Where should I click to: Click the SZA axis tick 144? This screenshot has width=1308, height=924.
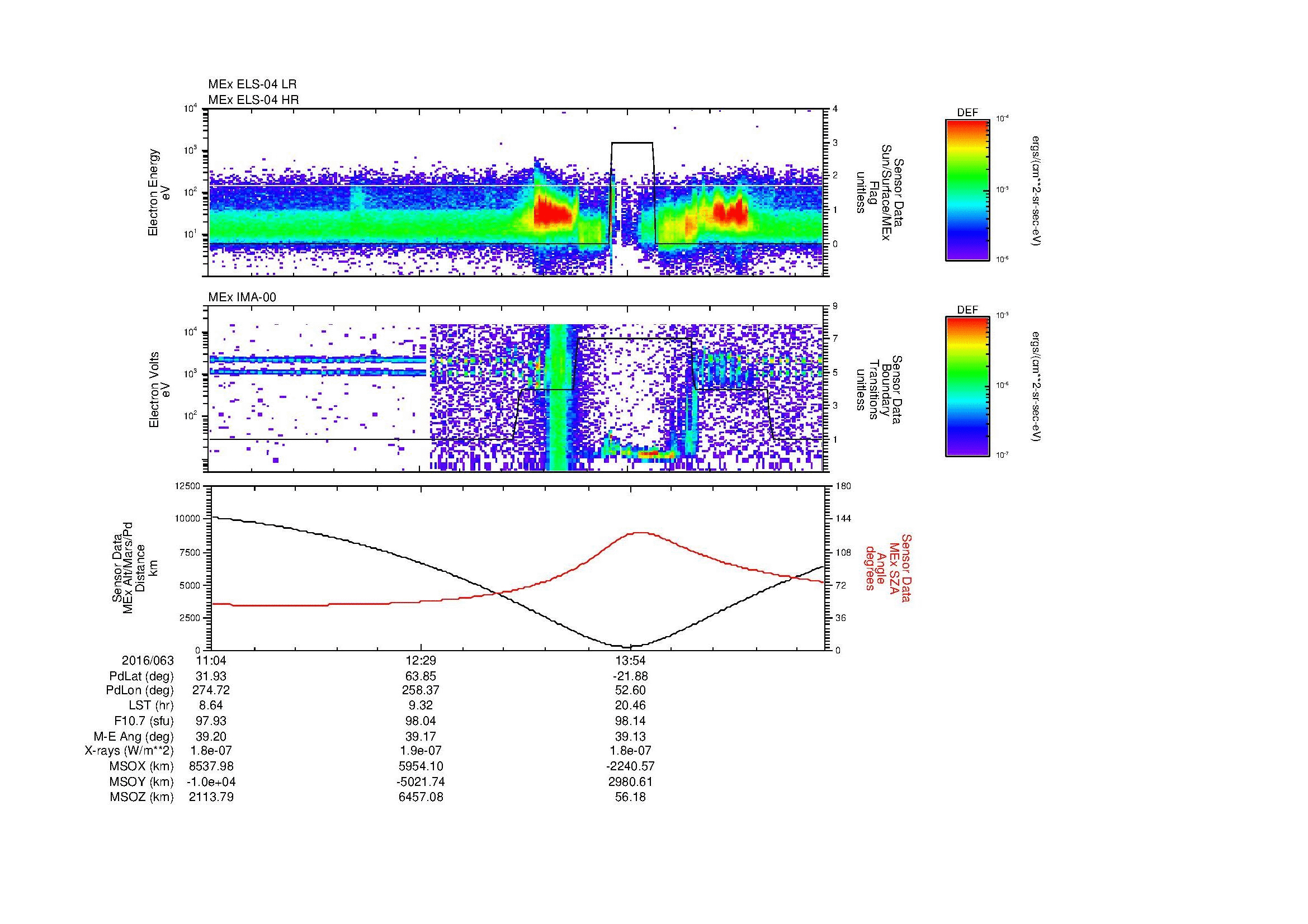pos(843,519)
